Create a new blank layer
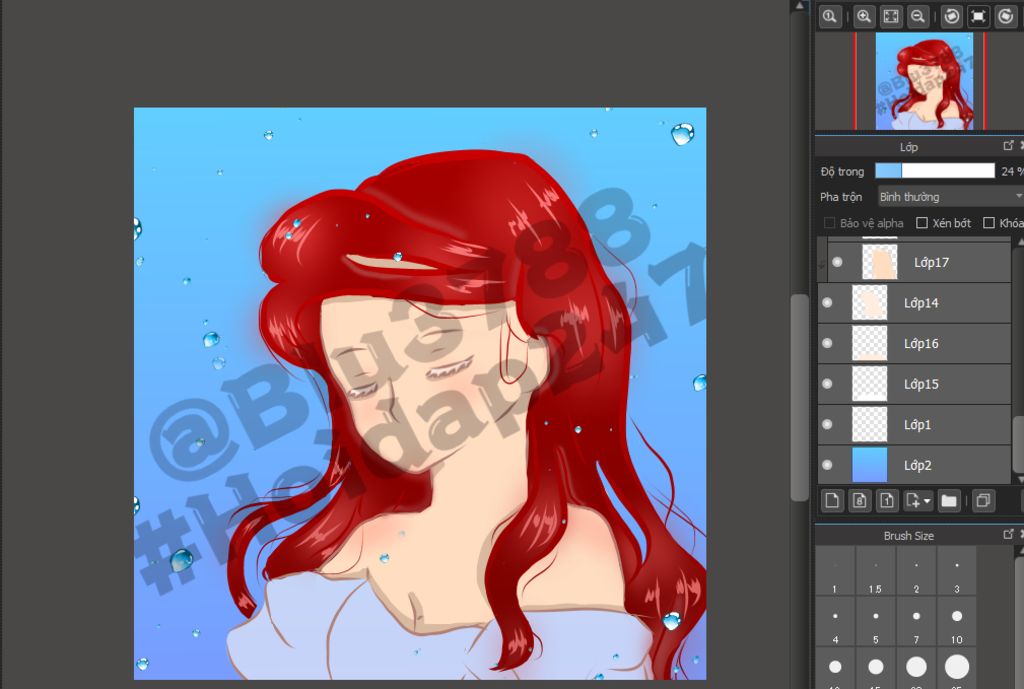Viewport: 1024px width, 689px height. pyautogui.click(x=832, y=501)
